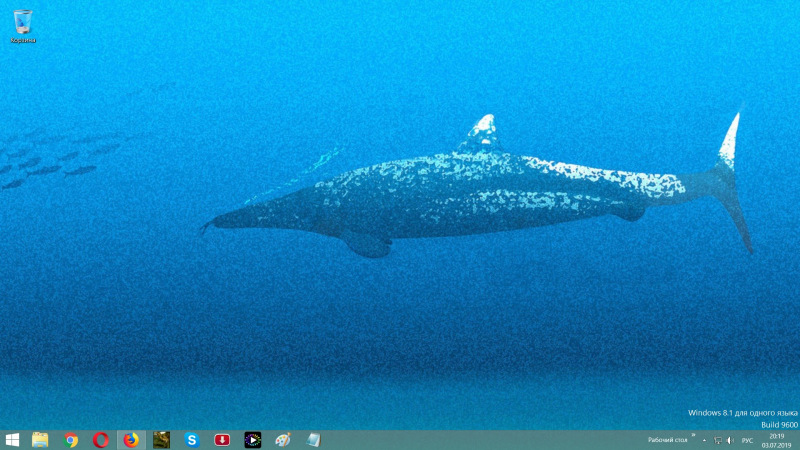Viewport: 800px width, 450px height.
Task: Show hidden tray icons with the up arrow
Action: (x=704, y=440)
